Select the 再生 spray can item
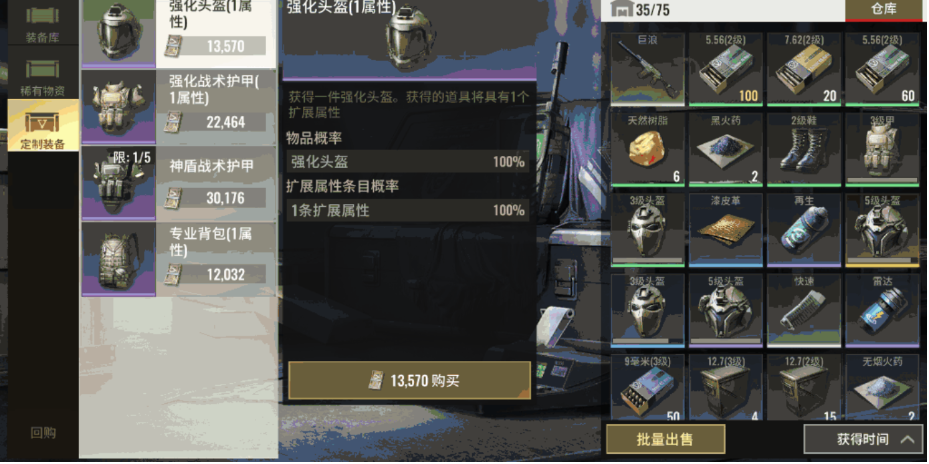 [804, 230]
